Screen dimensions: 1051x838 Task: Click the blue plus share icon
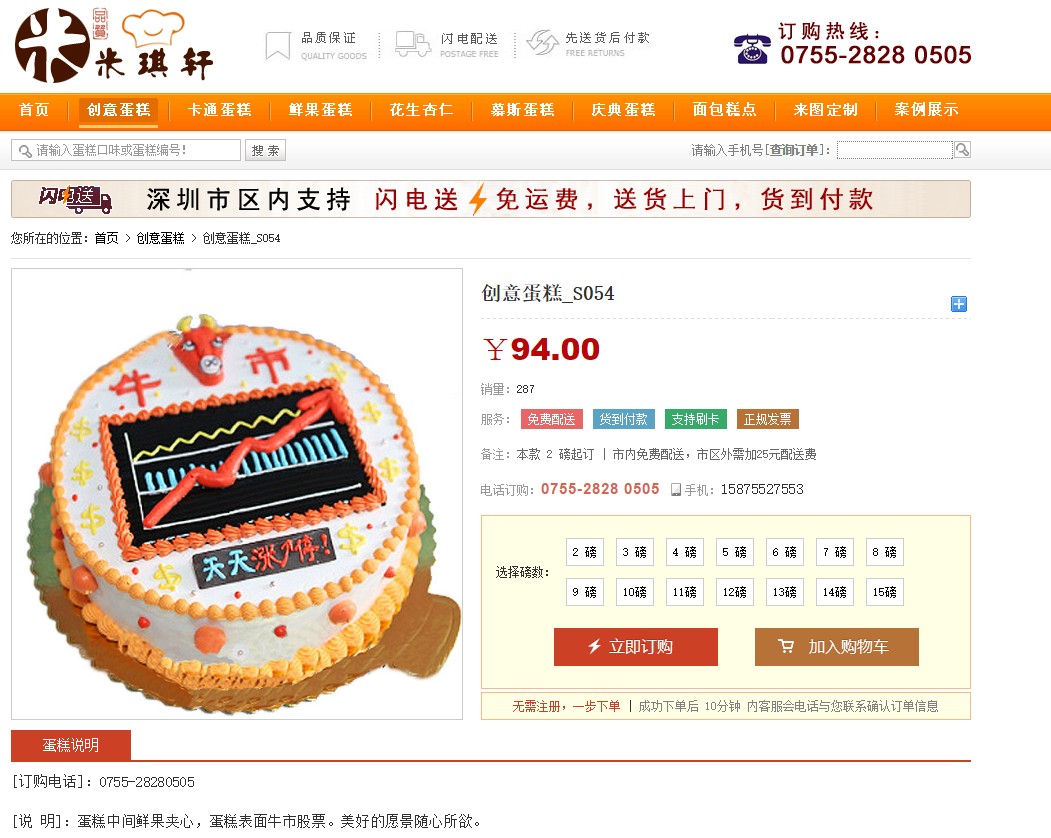pos(959,304)
